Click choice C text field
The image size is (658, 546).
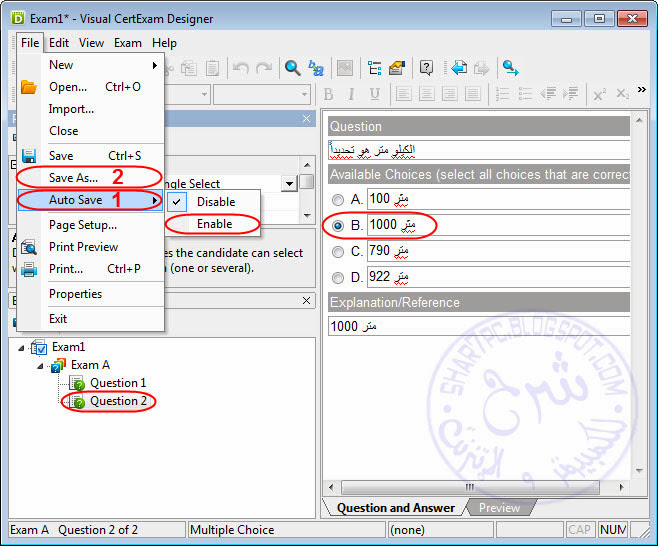click(x=499, y=251)
